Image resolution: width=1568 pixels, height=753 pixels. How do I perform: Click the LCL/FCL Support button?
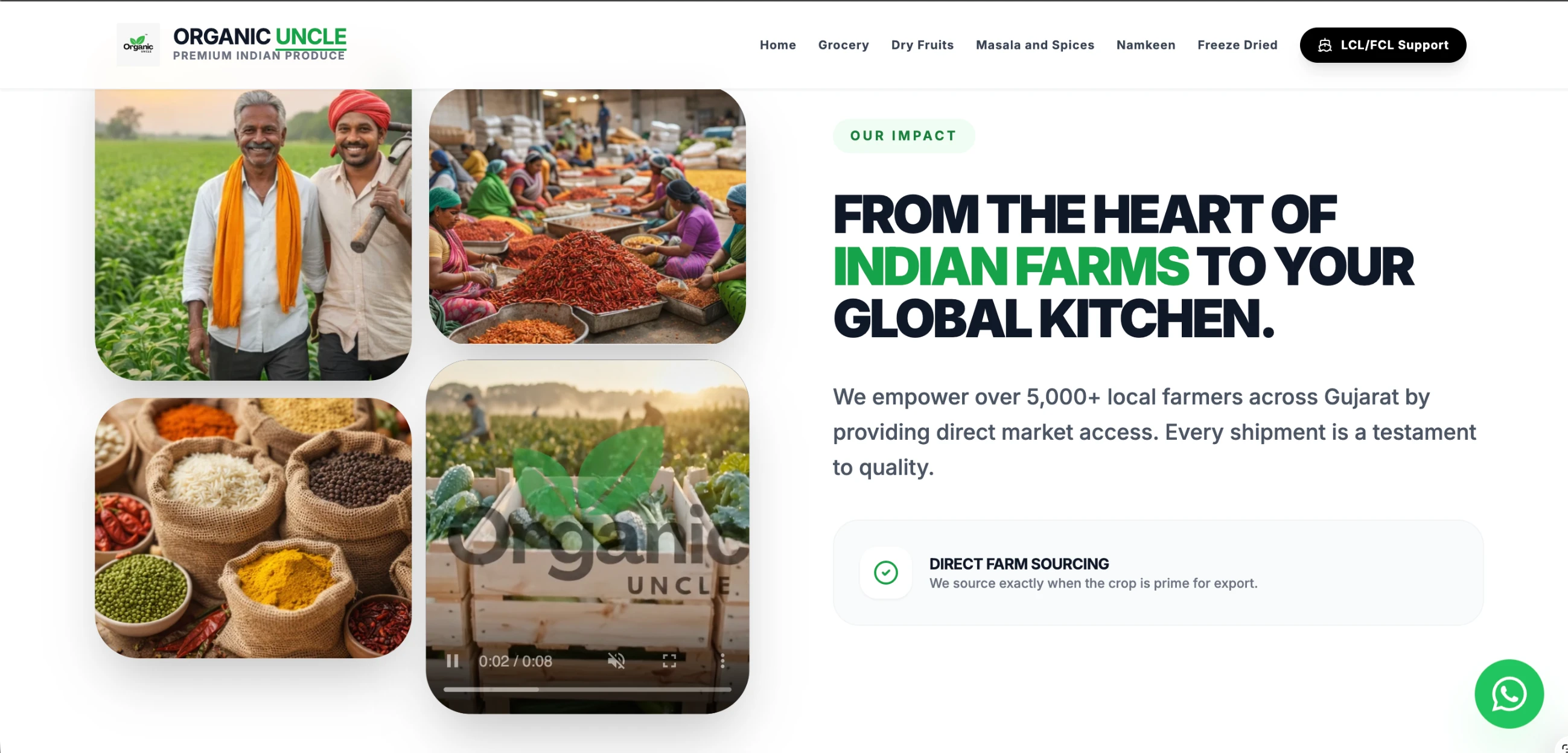[x=1383, y=45]
